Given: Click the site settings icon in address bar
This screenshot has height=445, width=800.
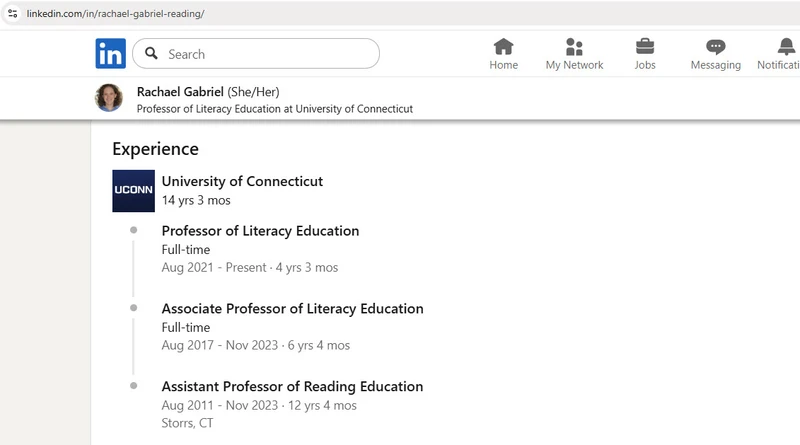Looking at the screenshot, I should [x=13, y=14].
